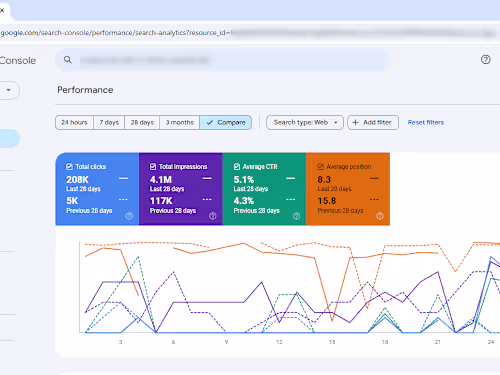Click help icon on Total impressions card
Viewport: 500px width, 375px height.
[213, 216]
